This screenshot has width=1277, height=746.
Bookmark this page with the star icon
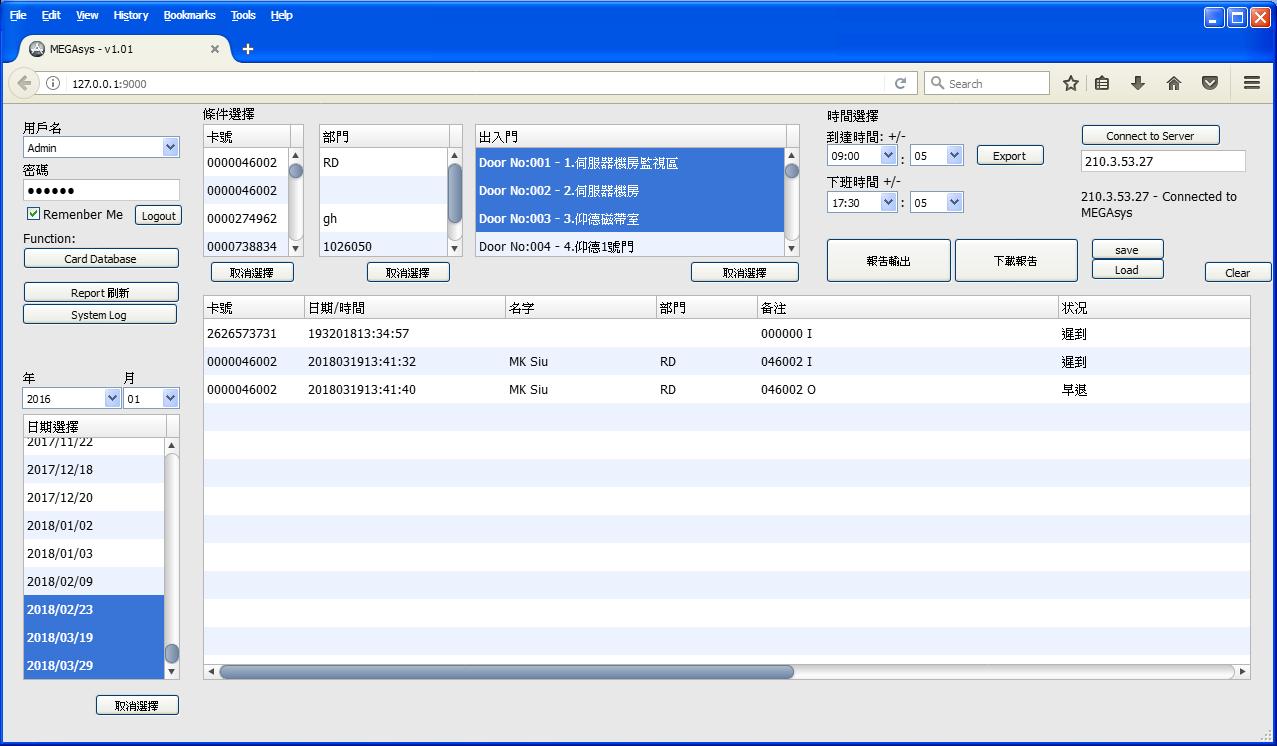pos(1070,84)
